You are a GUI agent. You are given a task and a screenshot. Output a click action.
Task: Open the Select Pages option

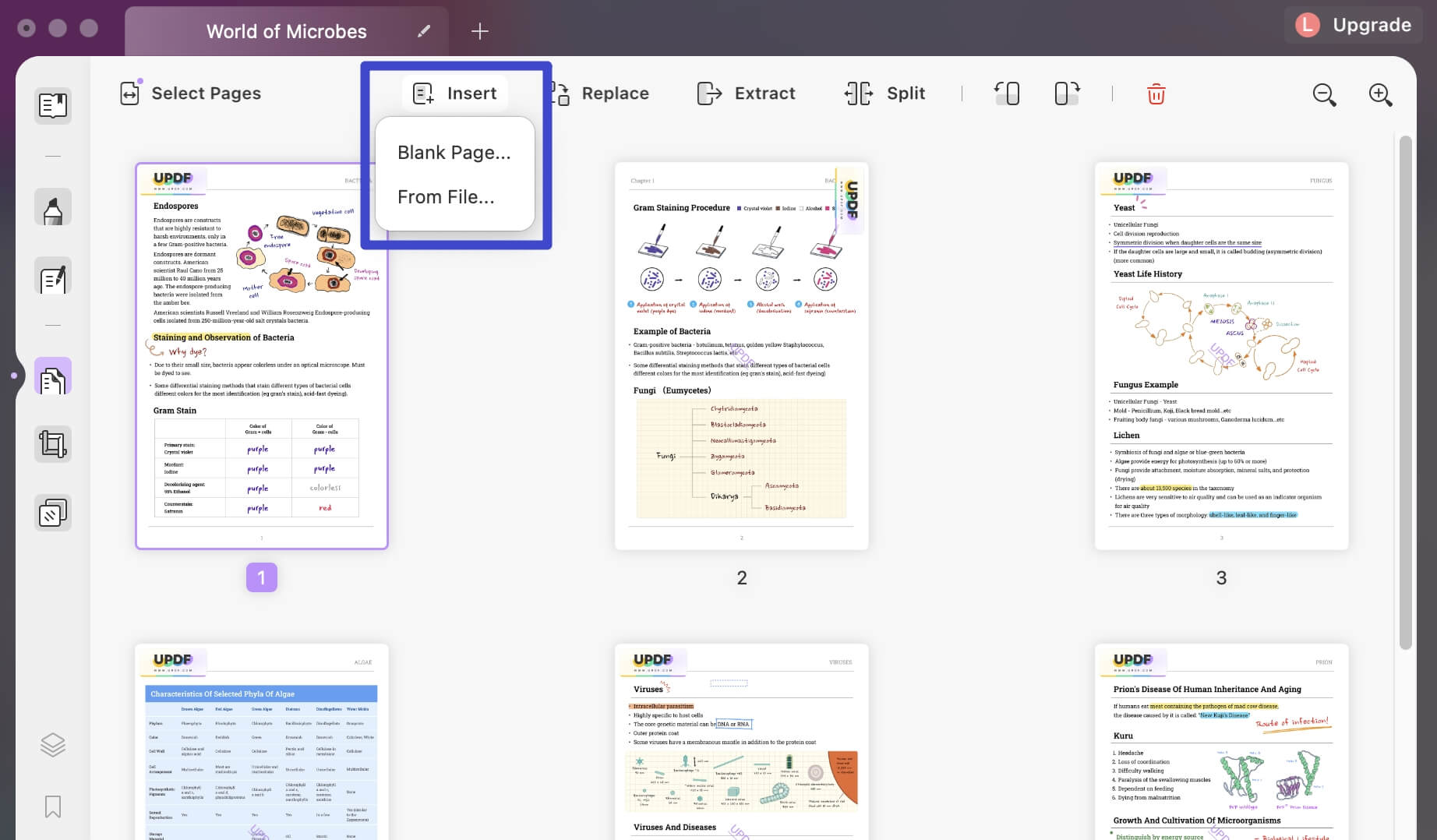pyautogui.click(x=191, y=94)
